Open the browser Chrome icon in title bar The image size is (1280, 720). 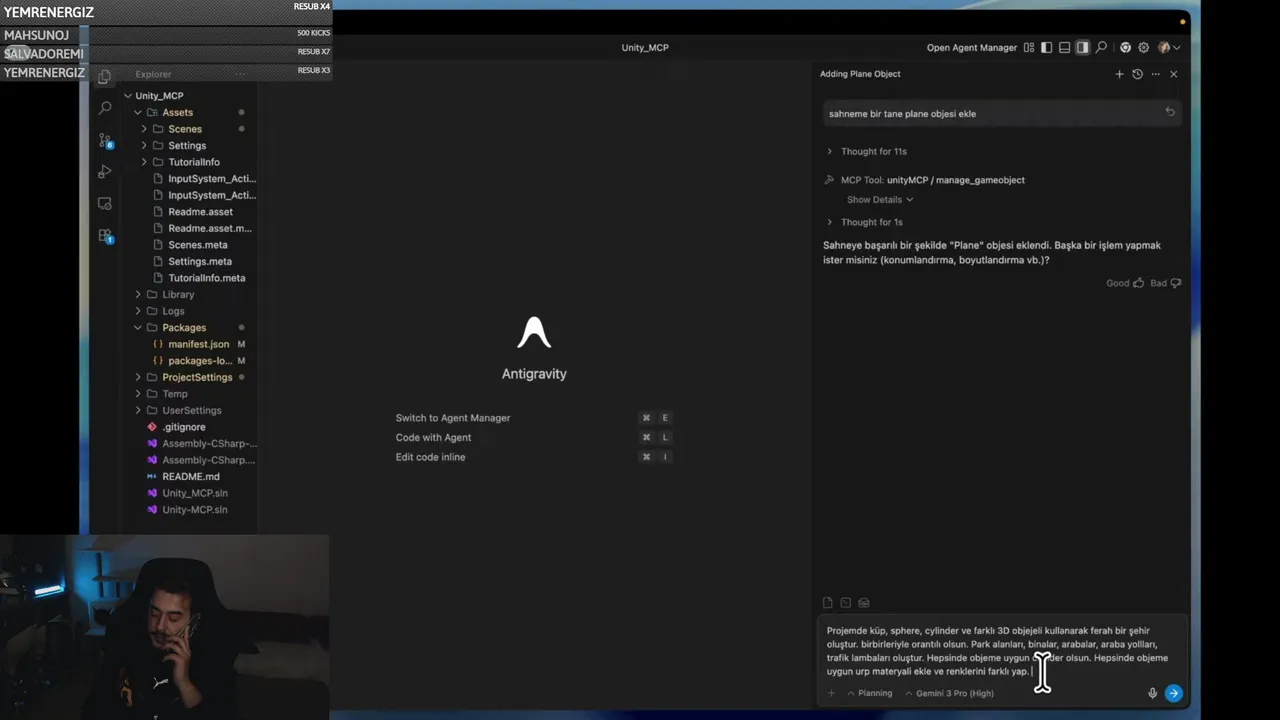[x=1125, y=47]
